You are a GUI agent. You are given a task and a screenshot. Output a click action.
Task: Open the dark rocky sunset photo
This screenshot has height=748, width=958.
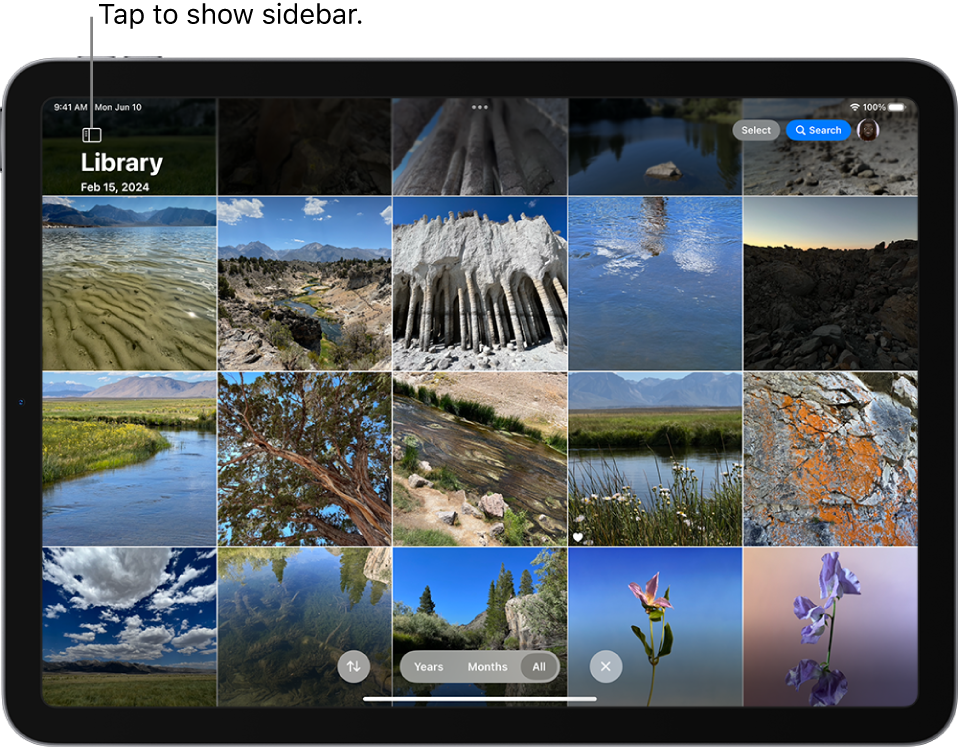pyautogui.click(x=830, y=284)
